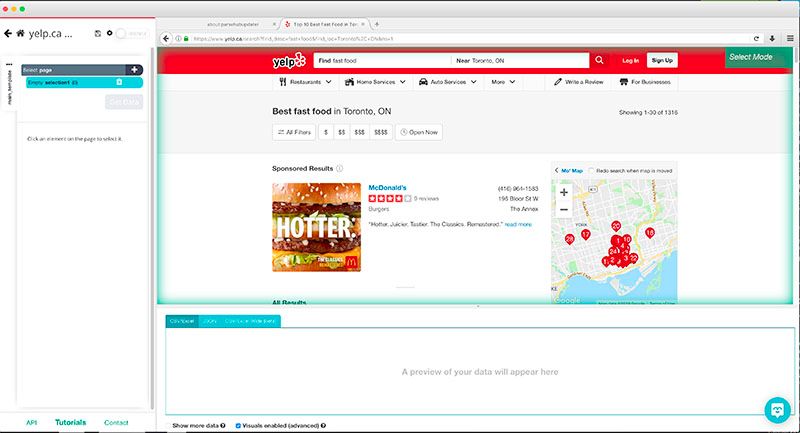Switch to about:parsehubupdater tab

(x=233, y=24)
